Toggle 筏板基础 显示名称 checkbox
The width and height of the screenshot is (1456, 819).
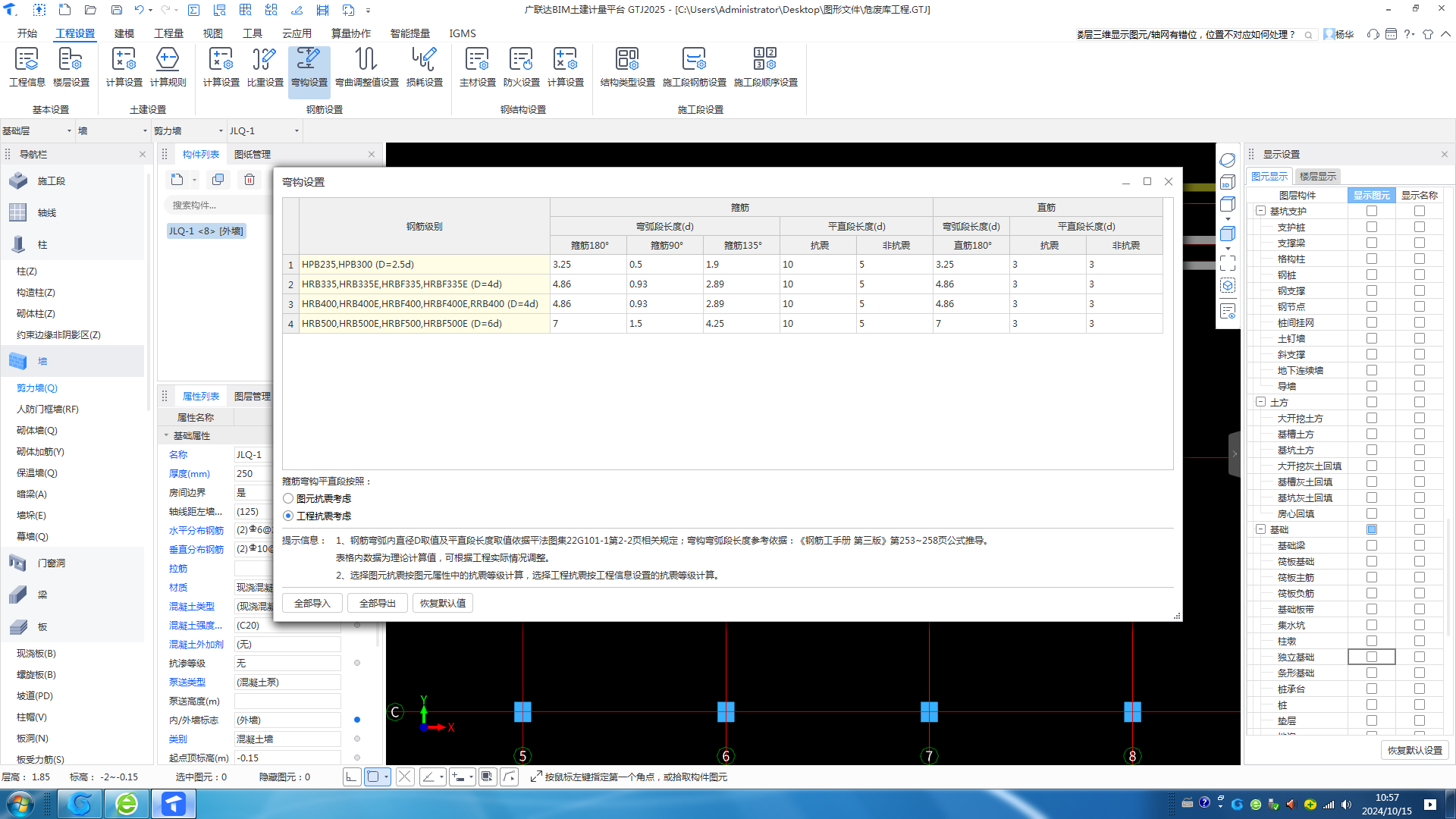tap(1419, 562)
